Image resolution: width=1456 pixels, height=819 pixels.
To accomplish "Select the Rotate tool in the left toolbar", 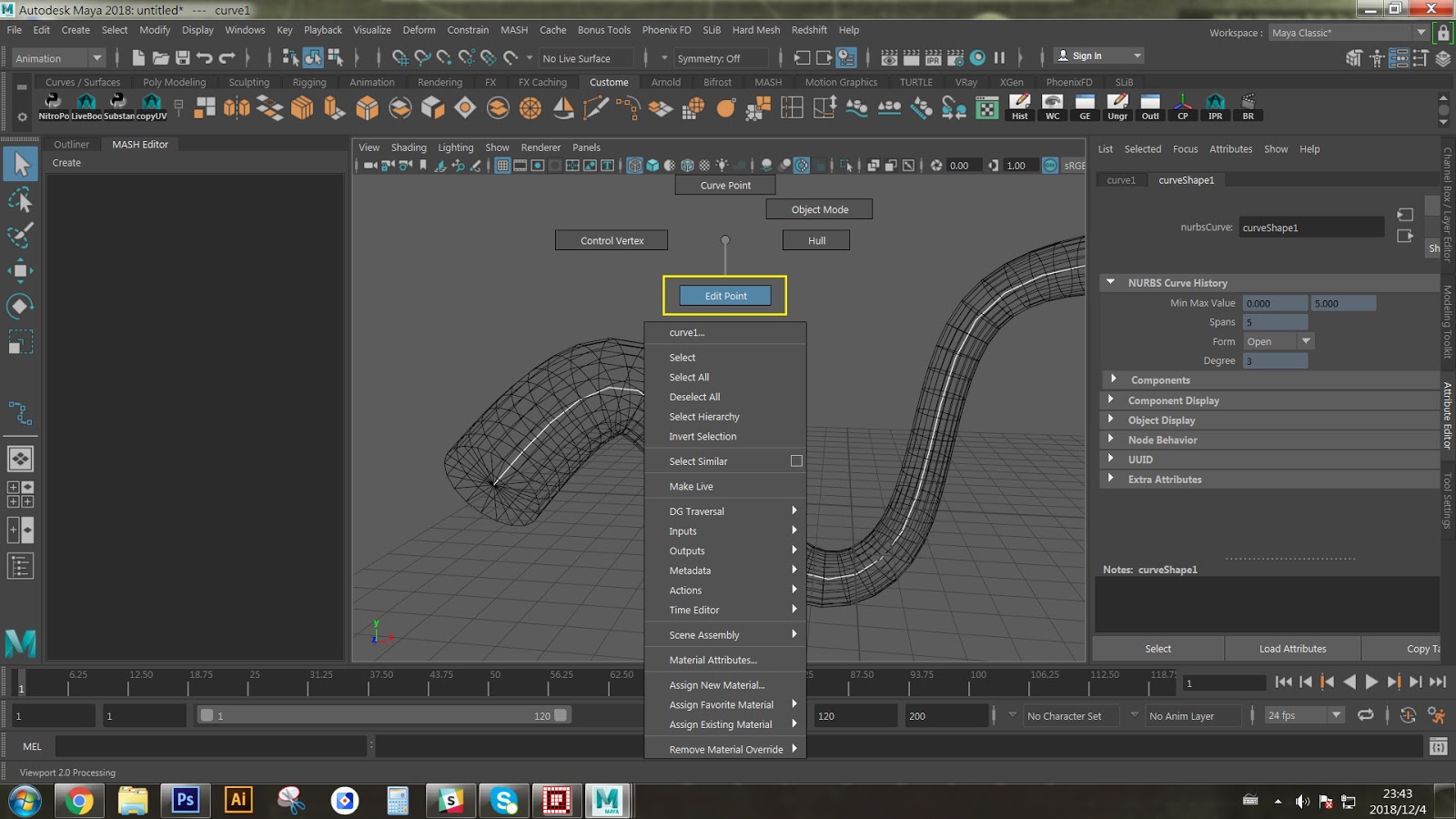I will coord(21,306).
